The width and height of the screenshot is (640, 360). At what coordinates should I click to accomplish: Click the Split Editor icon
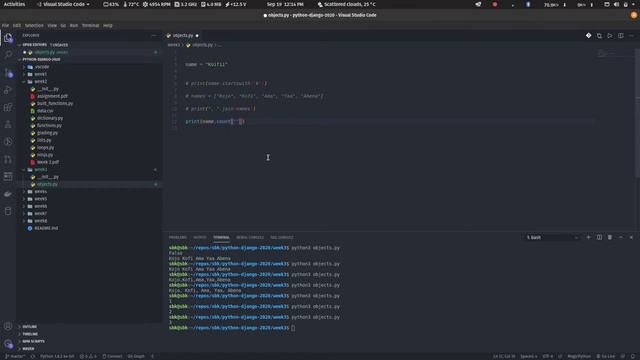coord(620,36)
